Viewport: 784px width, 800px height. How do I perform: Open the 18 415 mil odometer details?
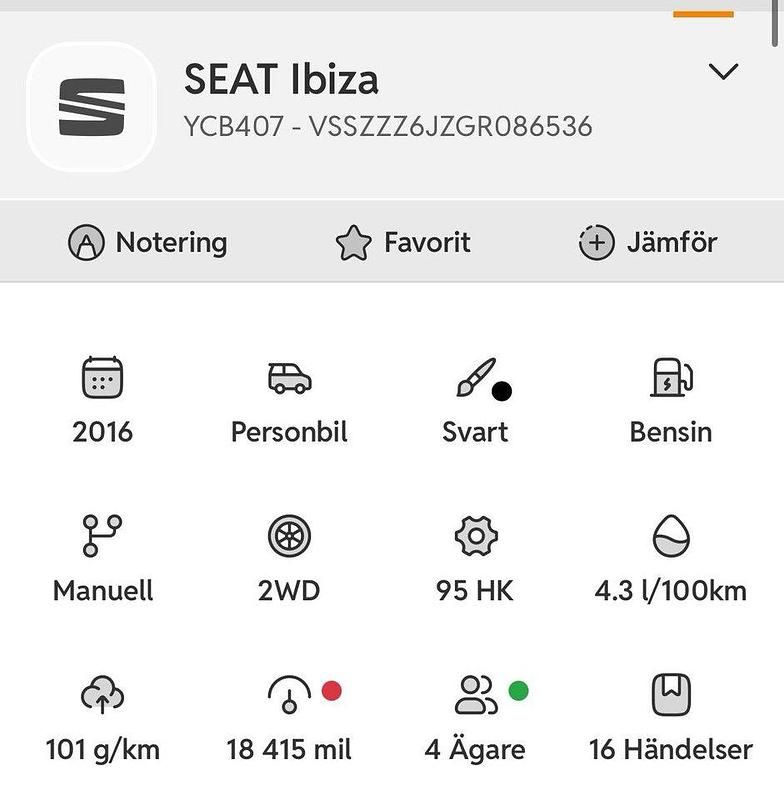pyautogui.click(x=289, y=749)
